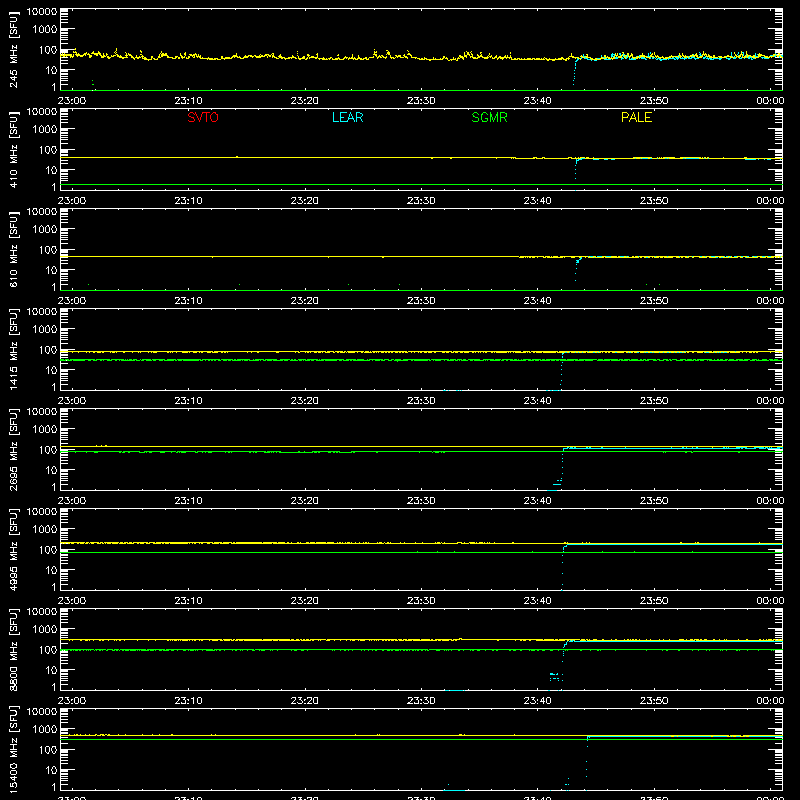Click the yellow PALE station label

(636, 117)
